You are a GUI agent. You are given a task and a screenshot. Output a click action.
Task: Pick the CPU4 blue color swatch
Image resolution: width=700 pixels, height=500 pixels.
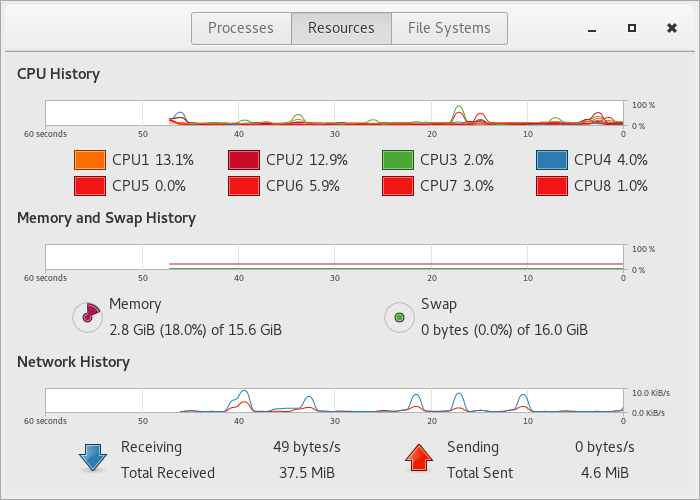552,160
